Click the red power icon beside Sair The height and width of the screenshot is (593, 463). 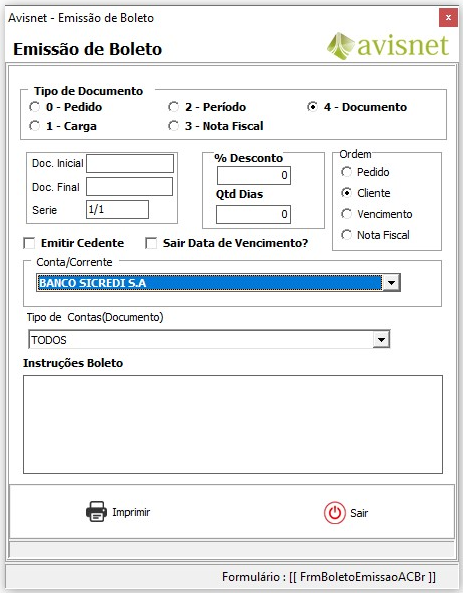[335, 513]
